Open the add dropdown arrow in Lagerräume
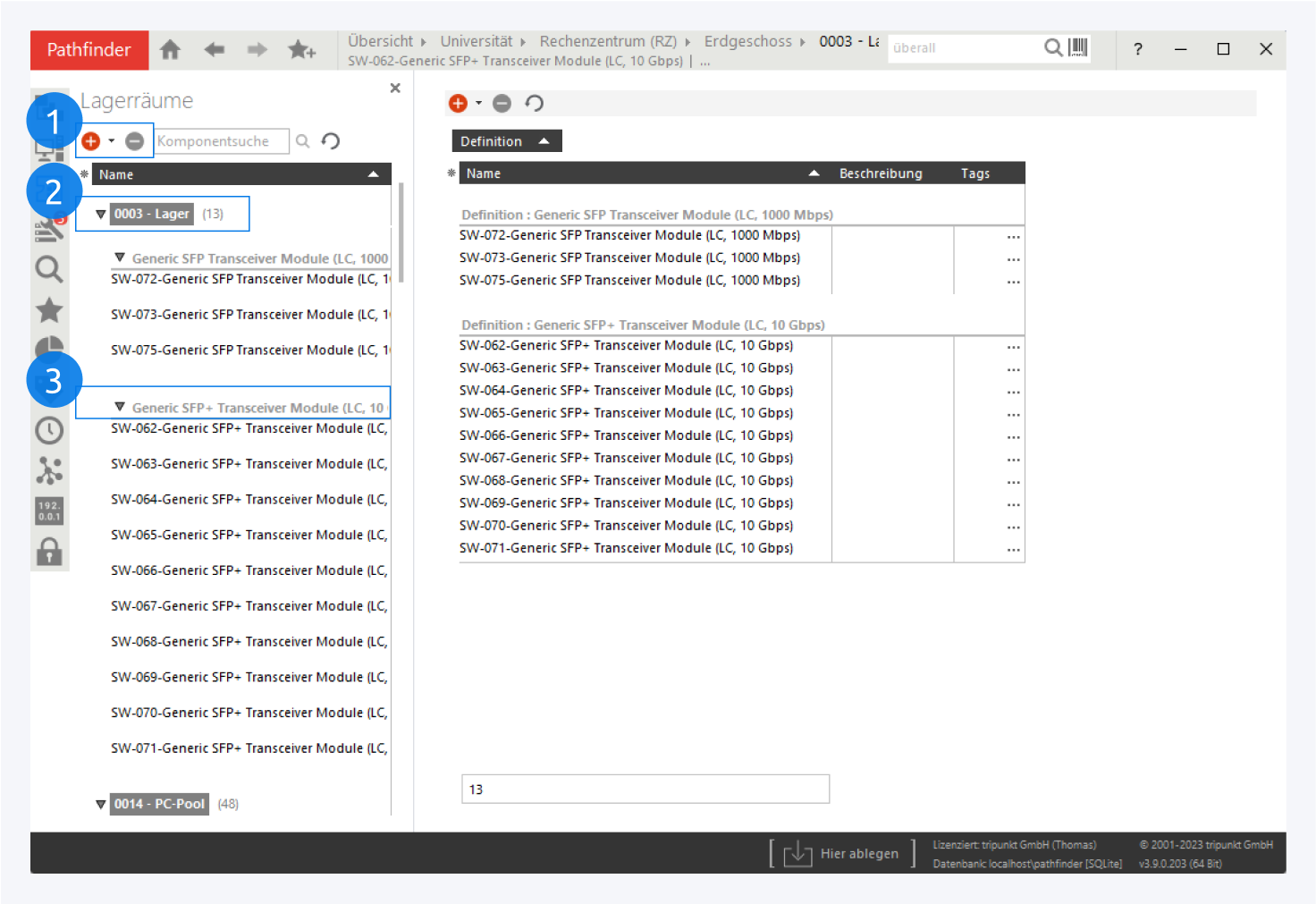The image size is (1316, 904). (112, 141)
